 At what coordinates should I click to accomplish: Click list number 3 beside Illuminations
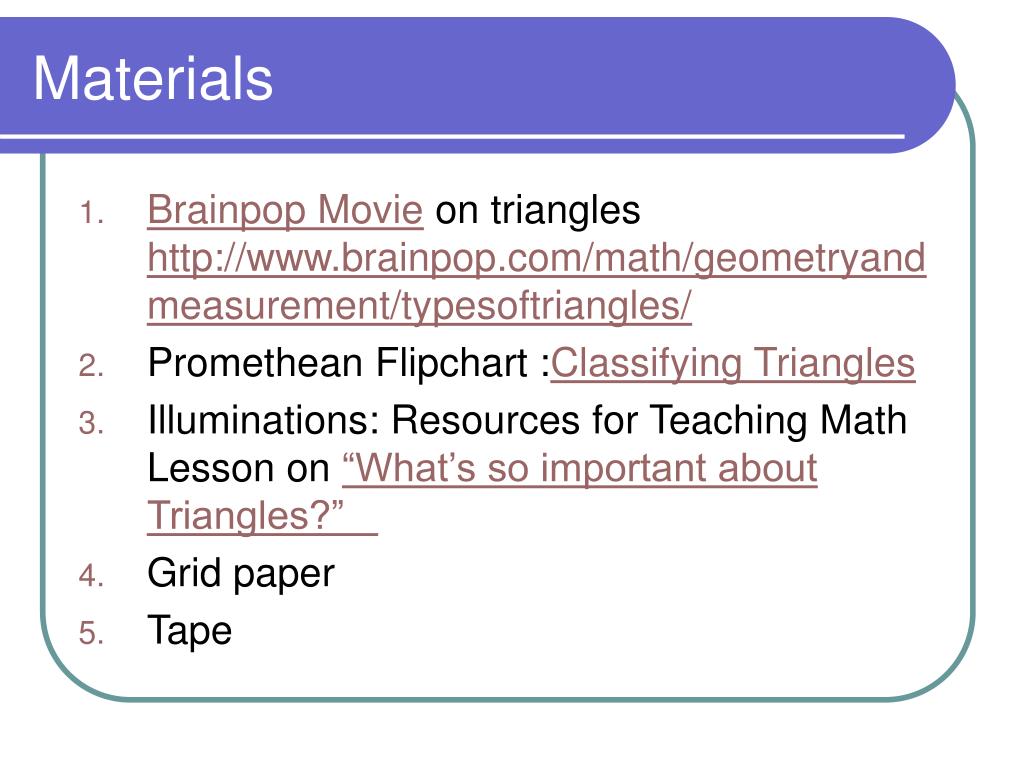coord(91,423)
